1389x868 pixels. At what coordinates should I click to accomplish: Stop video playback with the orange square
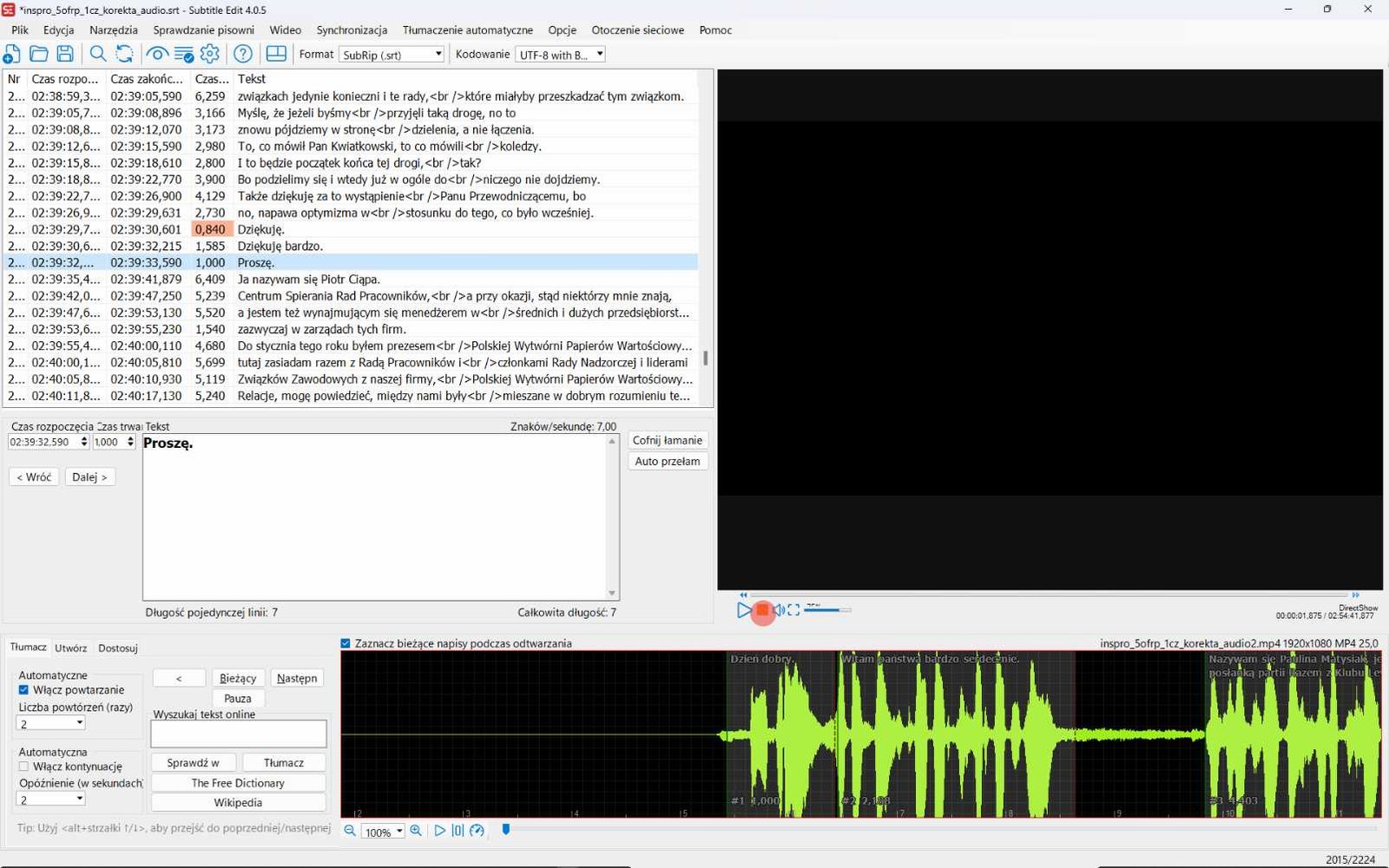762,610
